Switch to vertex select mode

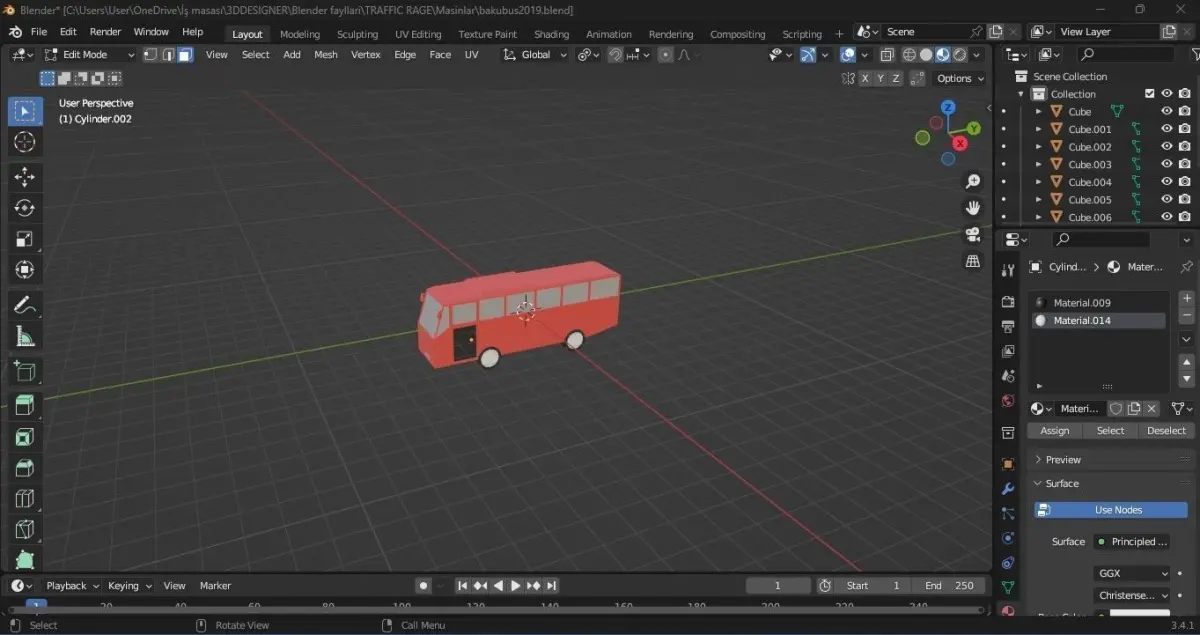(x=151, y=54)
